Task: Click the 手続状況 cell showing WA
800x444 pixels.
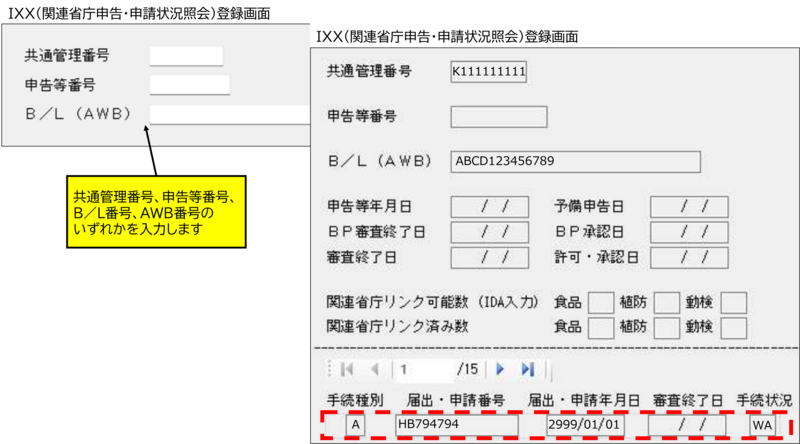Action: click(x=762, y=425)
